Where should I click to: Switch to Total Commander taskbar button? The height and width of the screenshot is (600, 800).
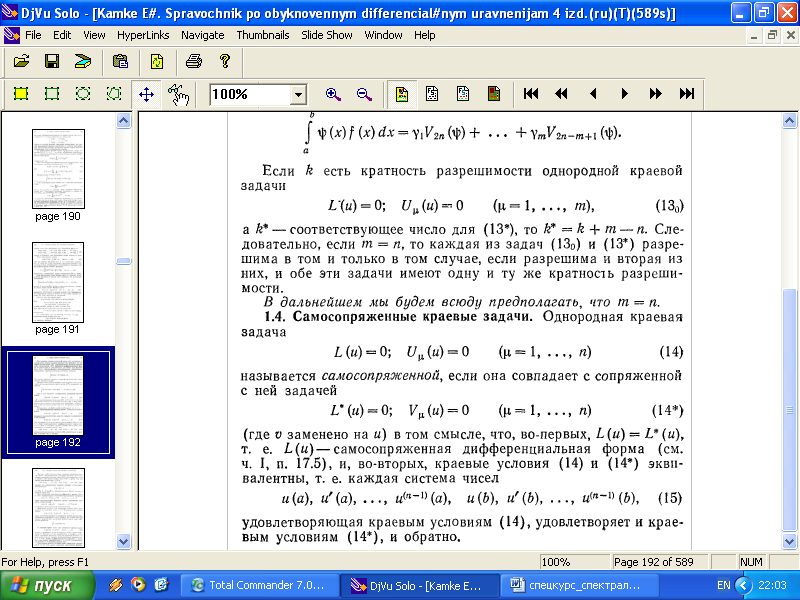pyautogui.click(x=260, y=585)
